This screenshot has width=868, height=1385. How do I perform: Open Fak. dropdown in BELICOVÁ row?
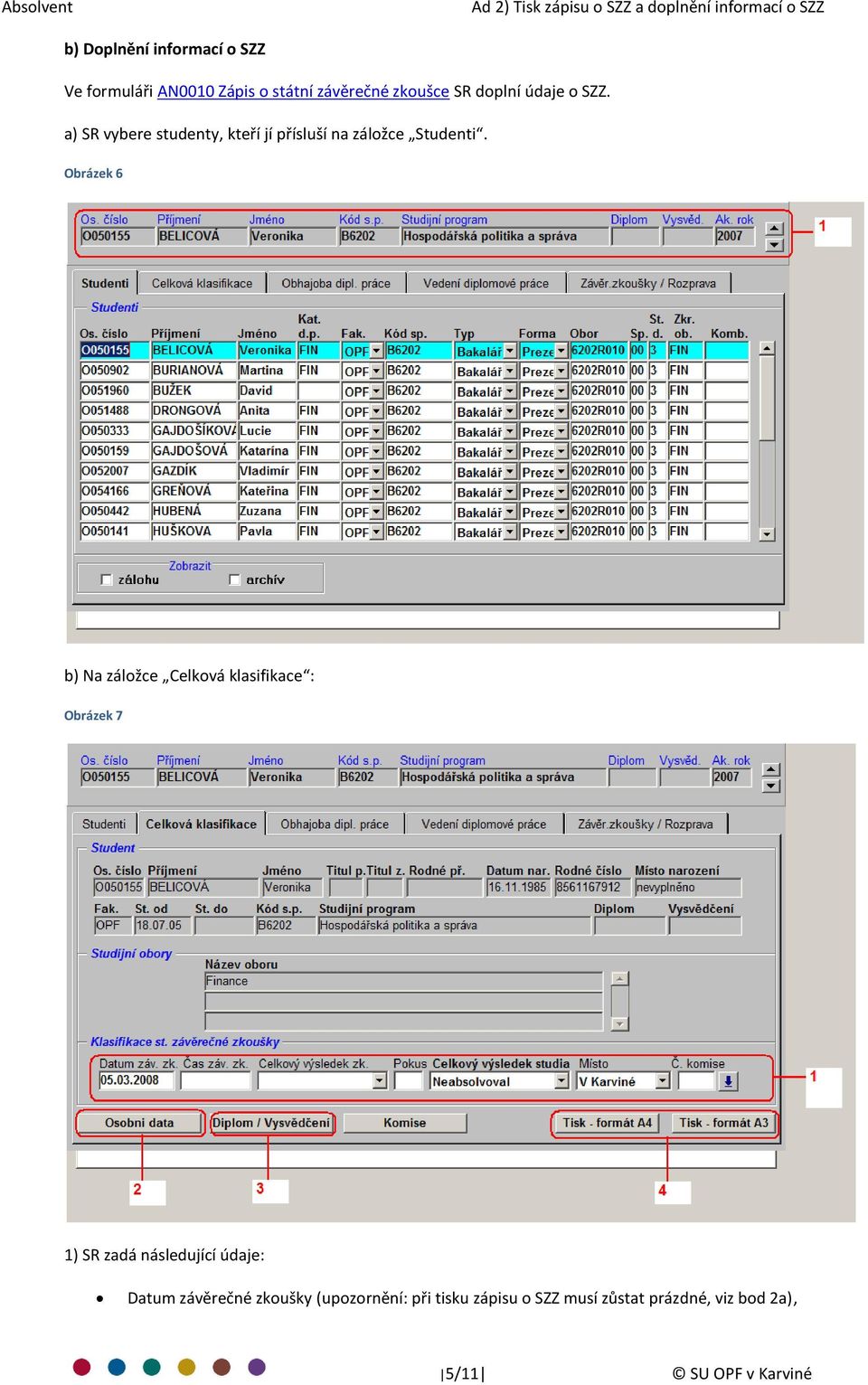pos(376,351)
